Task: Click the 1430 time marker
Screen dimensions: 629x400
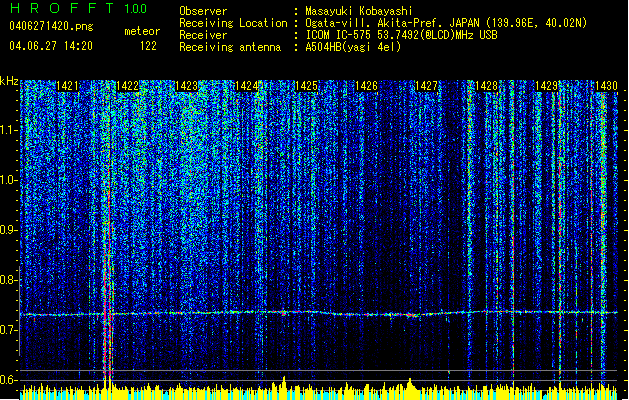Action: (x=606, y=86)
